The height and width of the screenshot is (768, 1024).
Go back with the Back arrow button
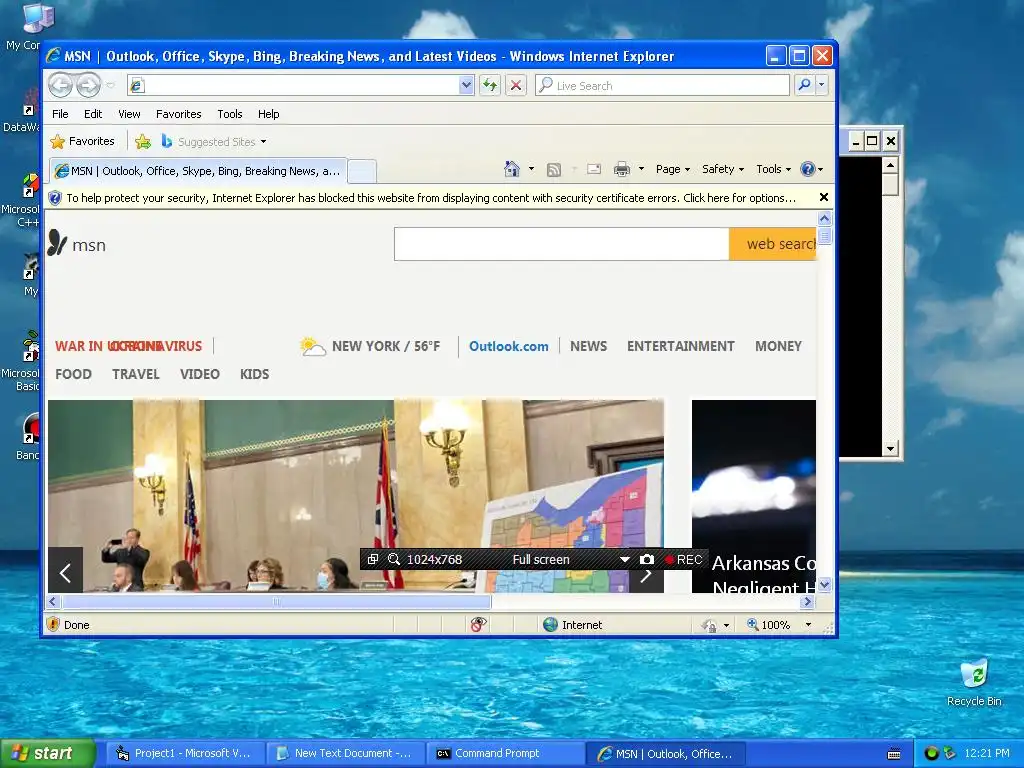click(60, 85)
